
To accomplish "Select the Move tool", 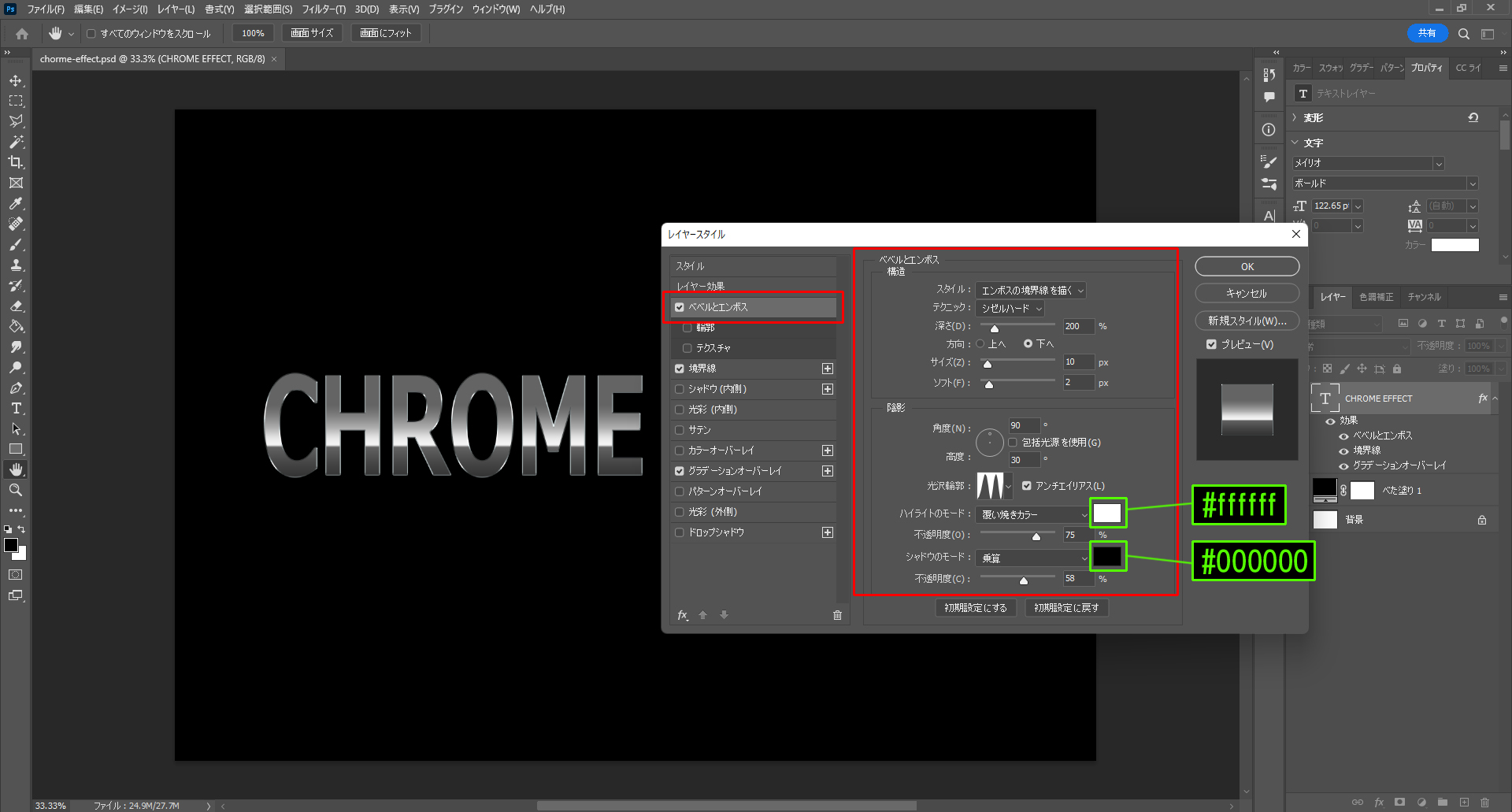I will [x=16, y=80].
